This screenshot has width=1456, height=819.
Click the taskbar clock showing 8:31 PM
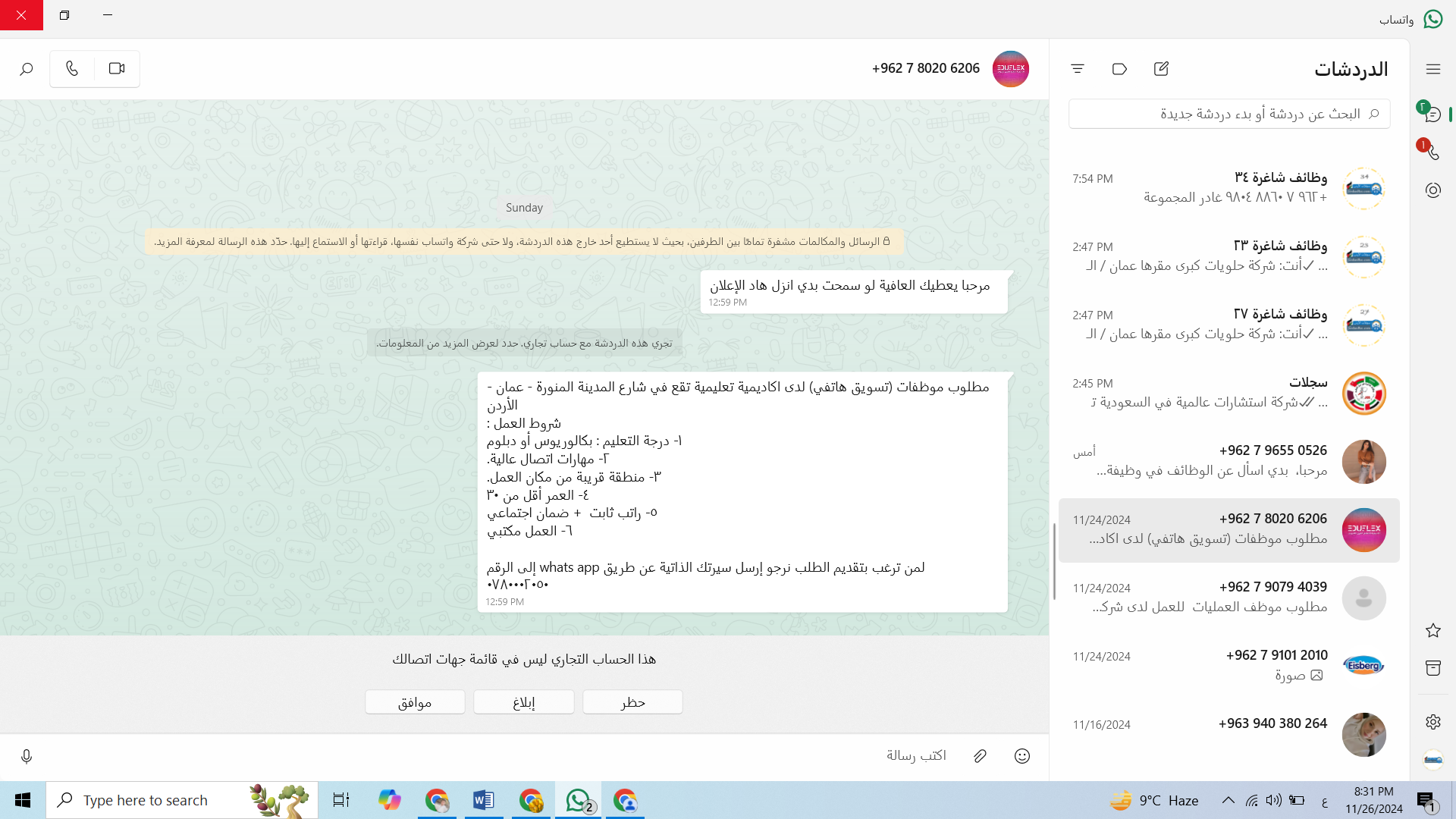coord(1374,800)
